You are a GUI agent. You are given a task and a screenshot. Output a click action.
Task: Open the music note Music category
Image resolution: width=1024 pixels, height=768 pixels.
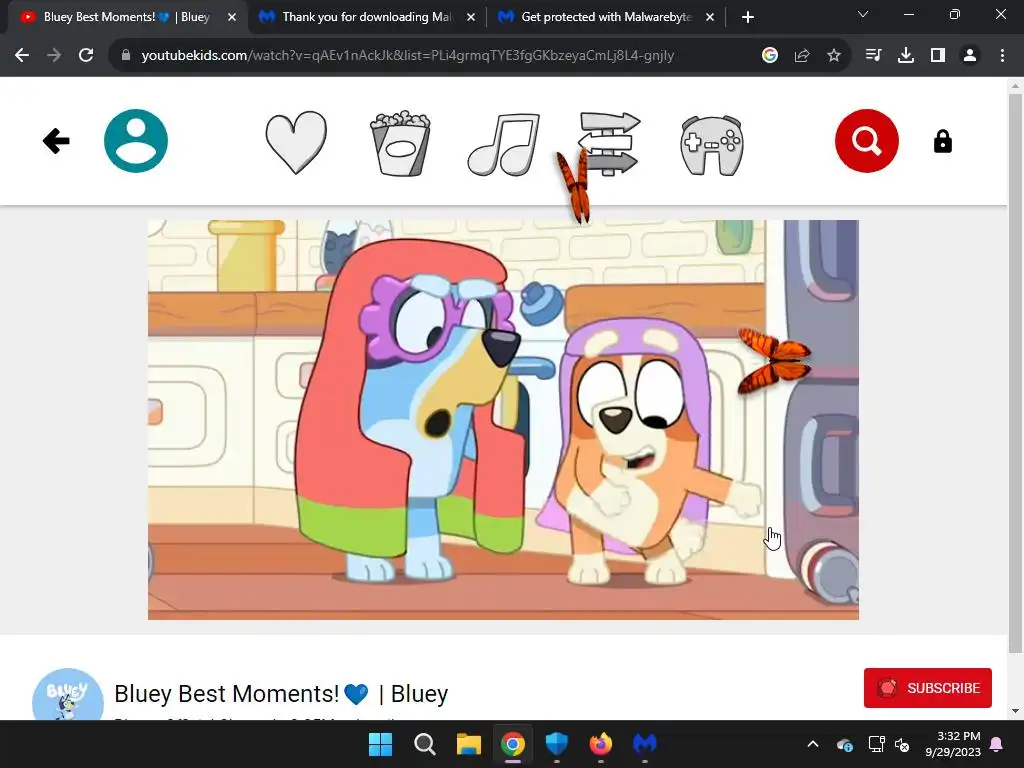pos(504,144)
